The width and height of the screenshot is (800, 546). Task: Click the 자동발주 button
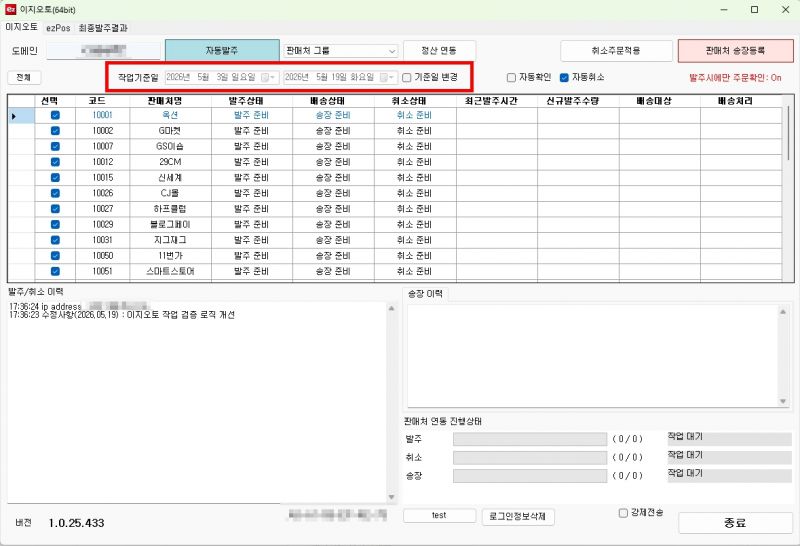(x=222, y=51)
